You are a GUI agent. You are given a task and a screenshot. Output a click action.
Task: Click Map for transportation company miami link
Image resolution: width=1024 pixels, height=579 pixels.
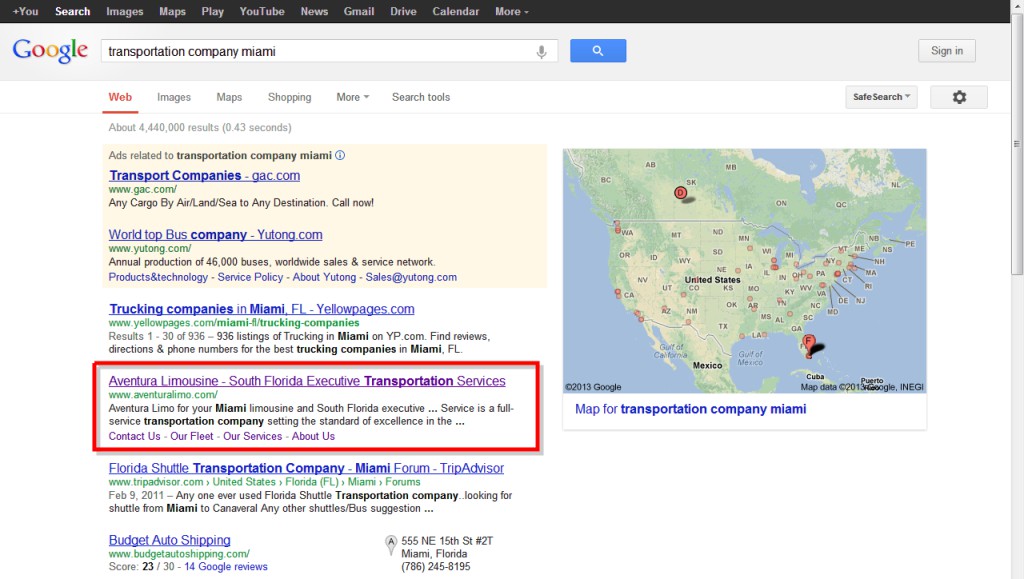[690, 409]
